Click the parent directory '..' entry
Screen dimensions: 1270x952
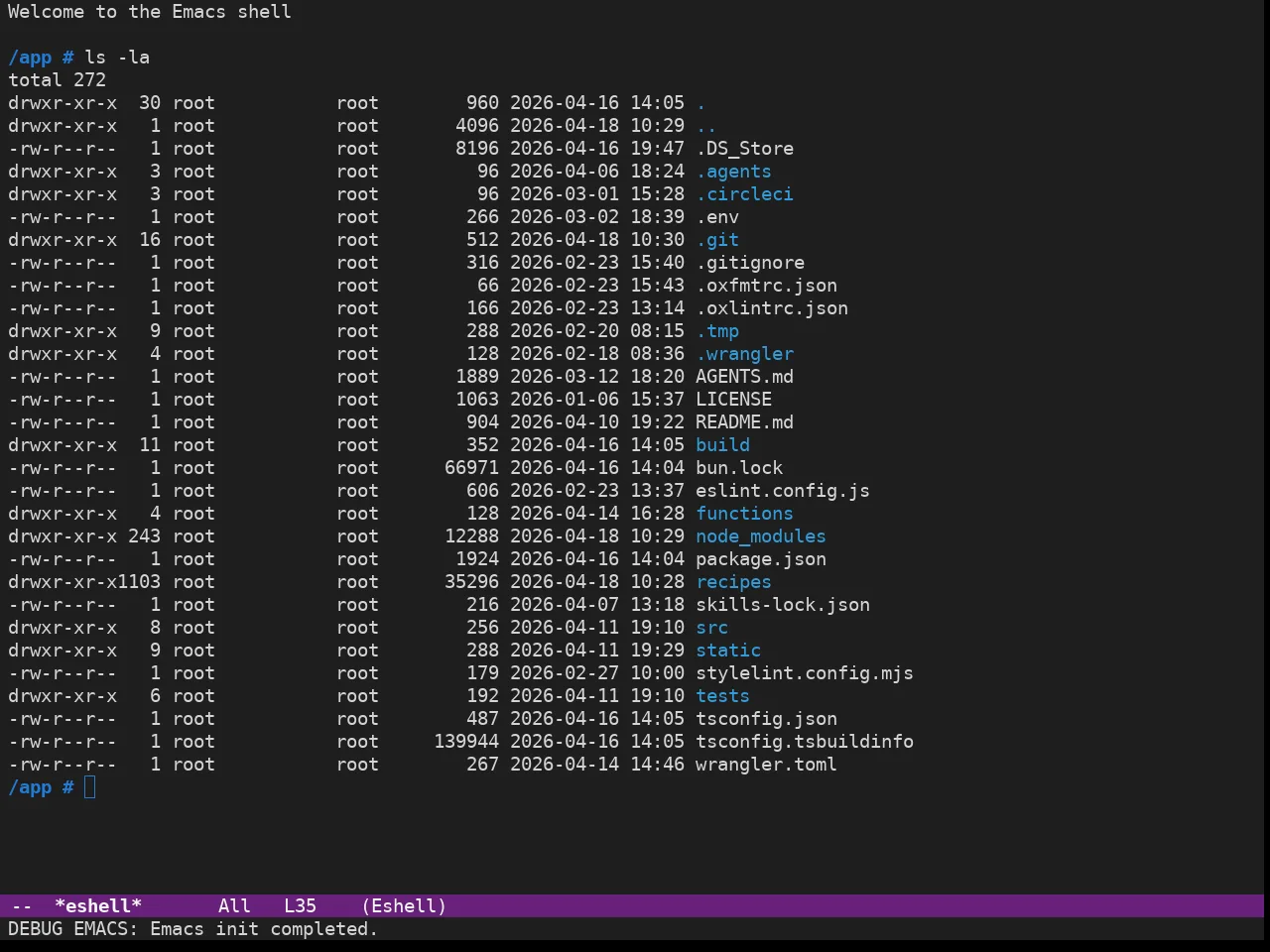pyautogui.click(x=706, y=126)
